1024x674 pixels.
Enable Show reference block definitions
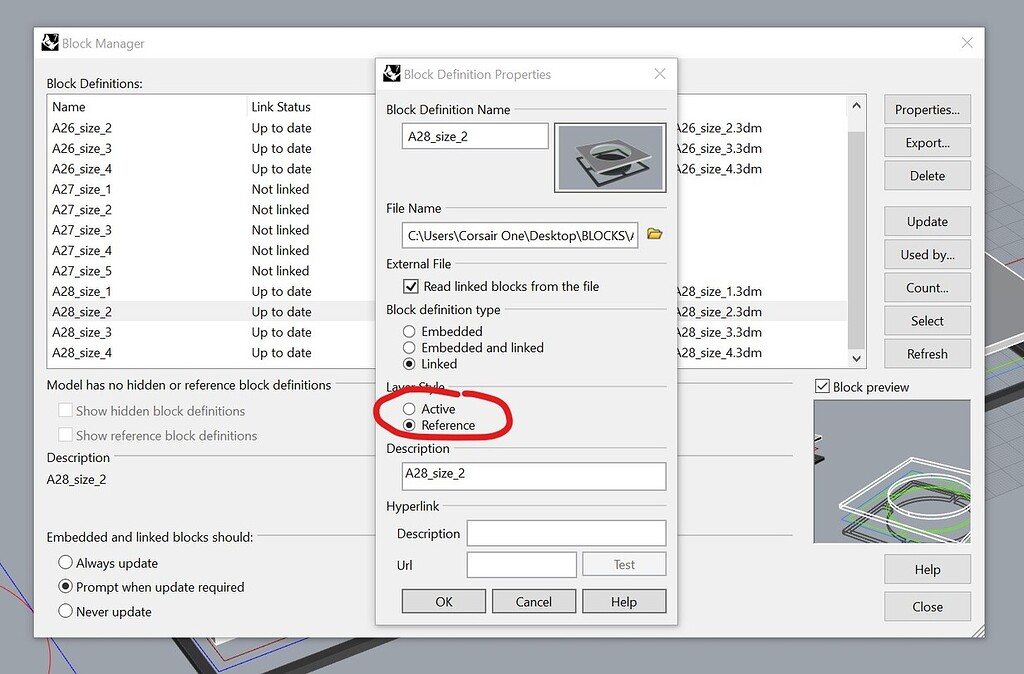coord(65,435)
